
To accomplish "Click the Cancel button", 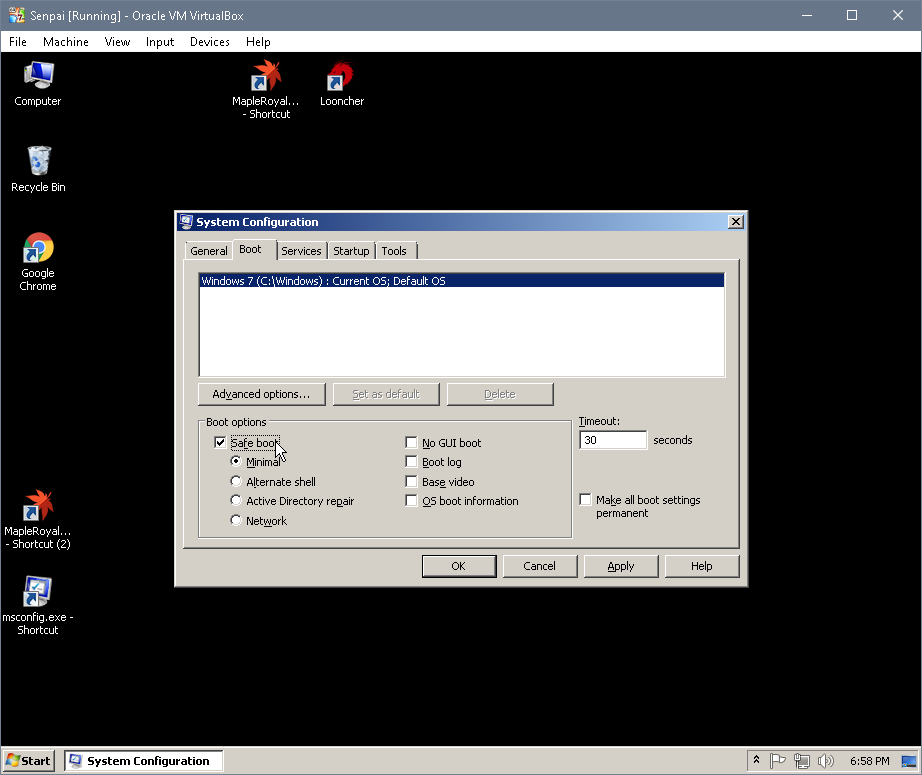I will 540,566.
